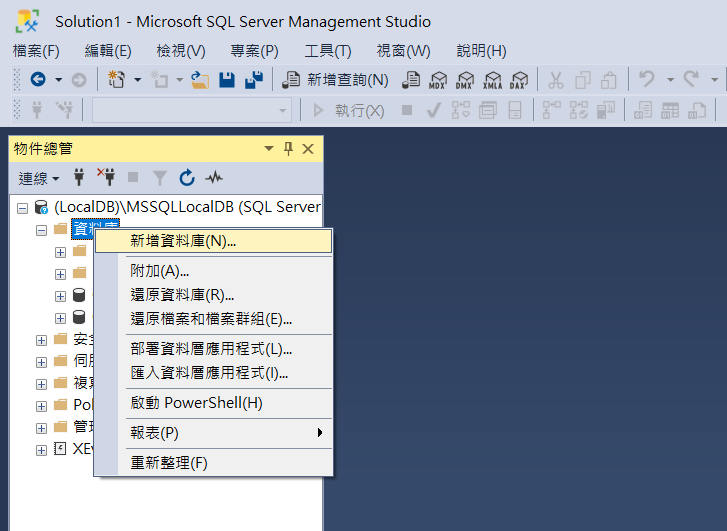The height and width of the screenshot is (531, 727).
Task: Choose 部署資料層應用程式(L)... menu entry
Action: [214, 349]
